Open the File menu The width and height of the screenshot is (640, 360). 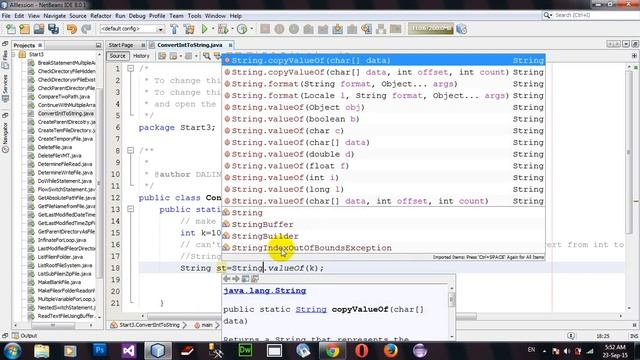6,16
